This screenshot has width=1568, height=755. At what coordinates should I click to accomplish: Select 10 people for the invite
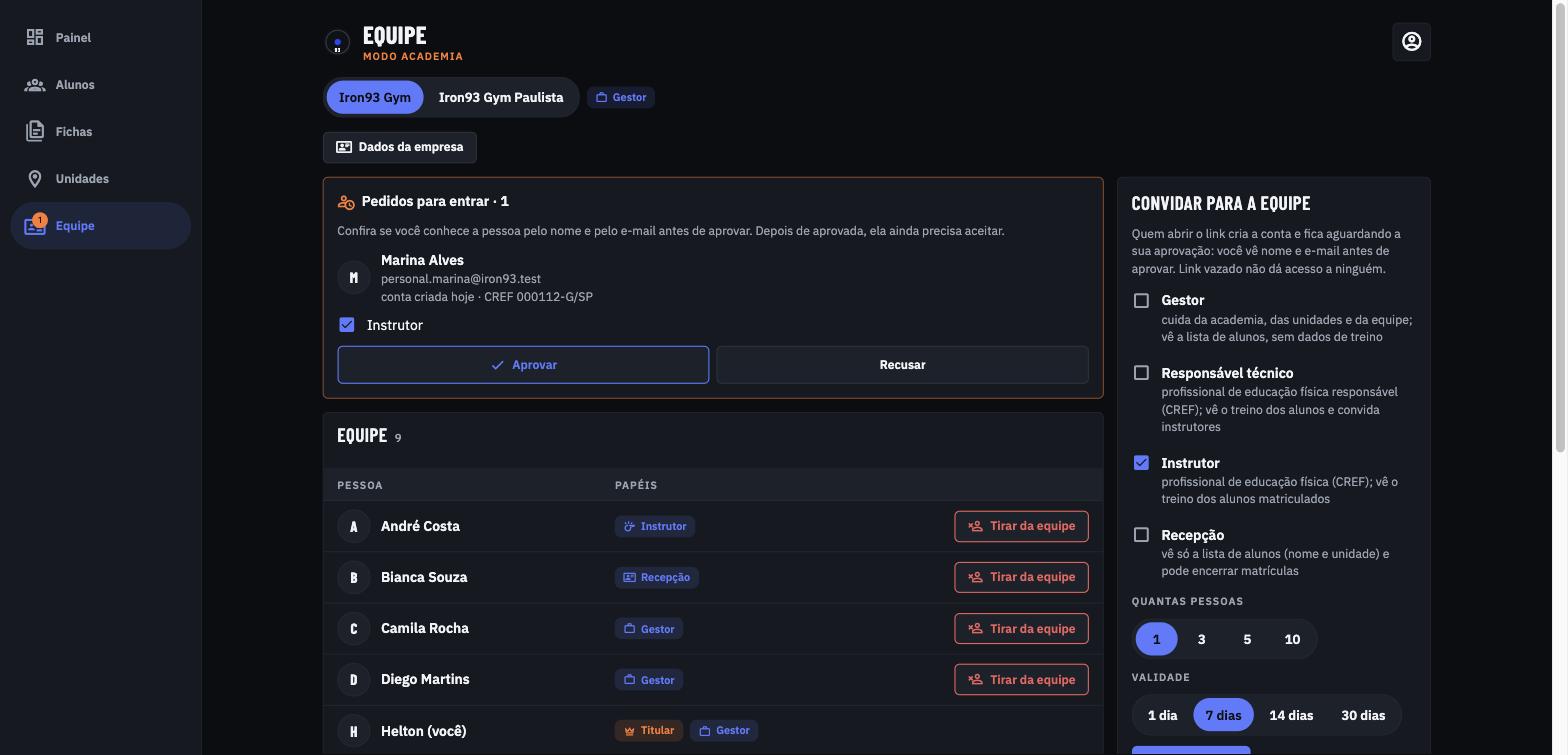tap(1292, 639)
